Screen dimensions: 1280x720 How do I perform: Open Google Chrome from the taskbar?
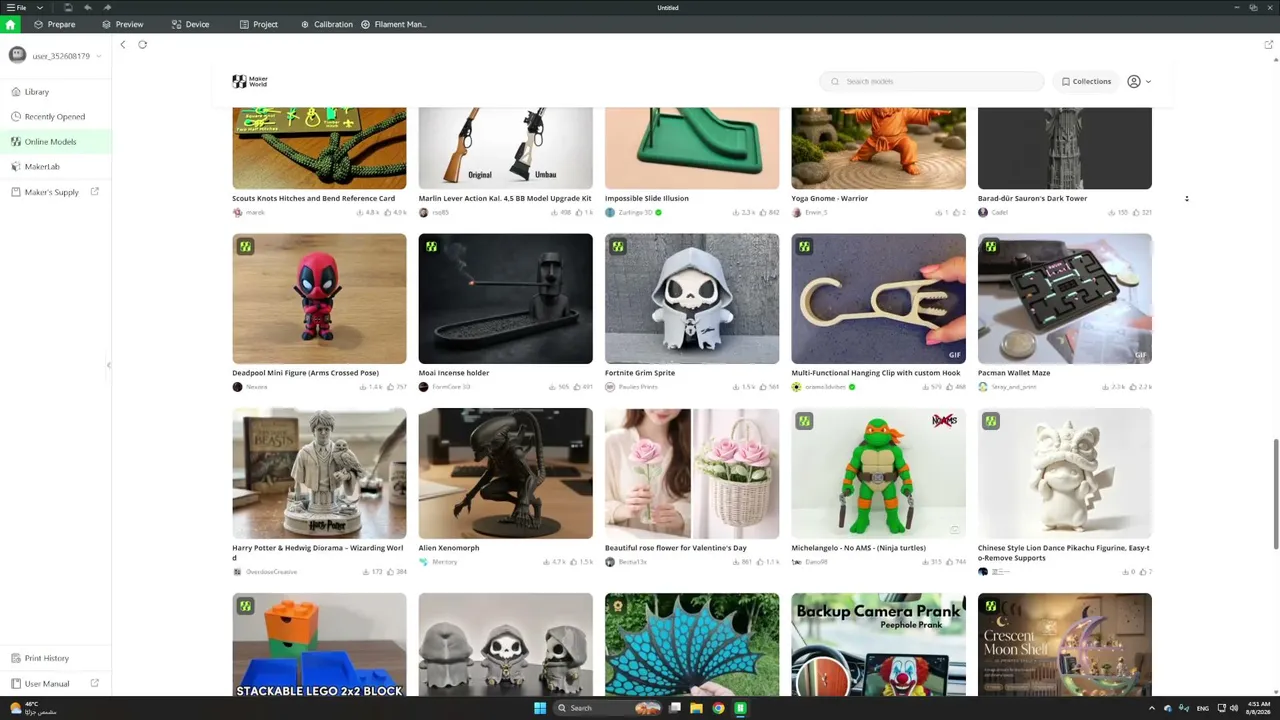tap(718, 708)
